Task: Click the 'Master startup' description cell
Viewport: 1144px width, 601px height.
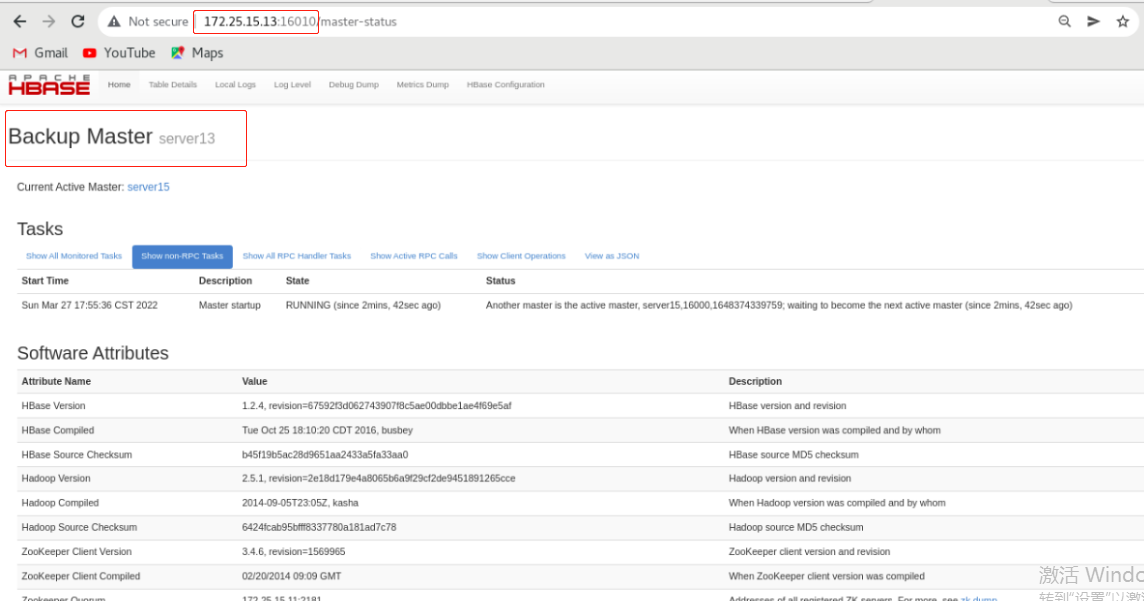Action: pyautogui.click(x=229, y=306)
